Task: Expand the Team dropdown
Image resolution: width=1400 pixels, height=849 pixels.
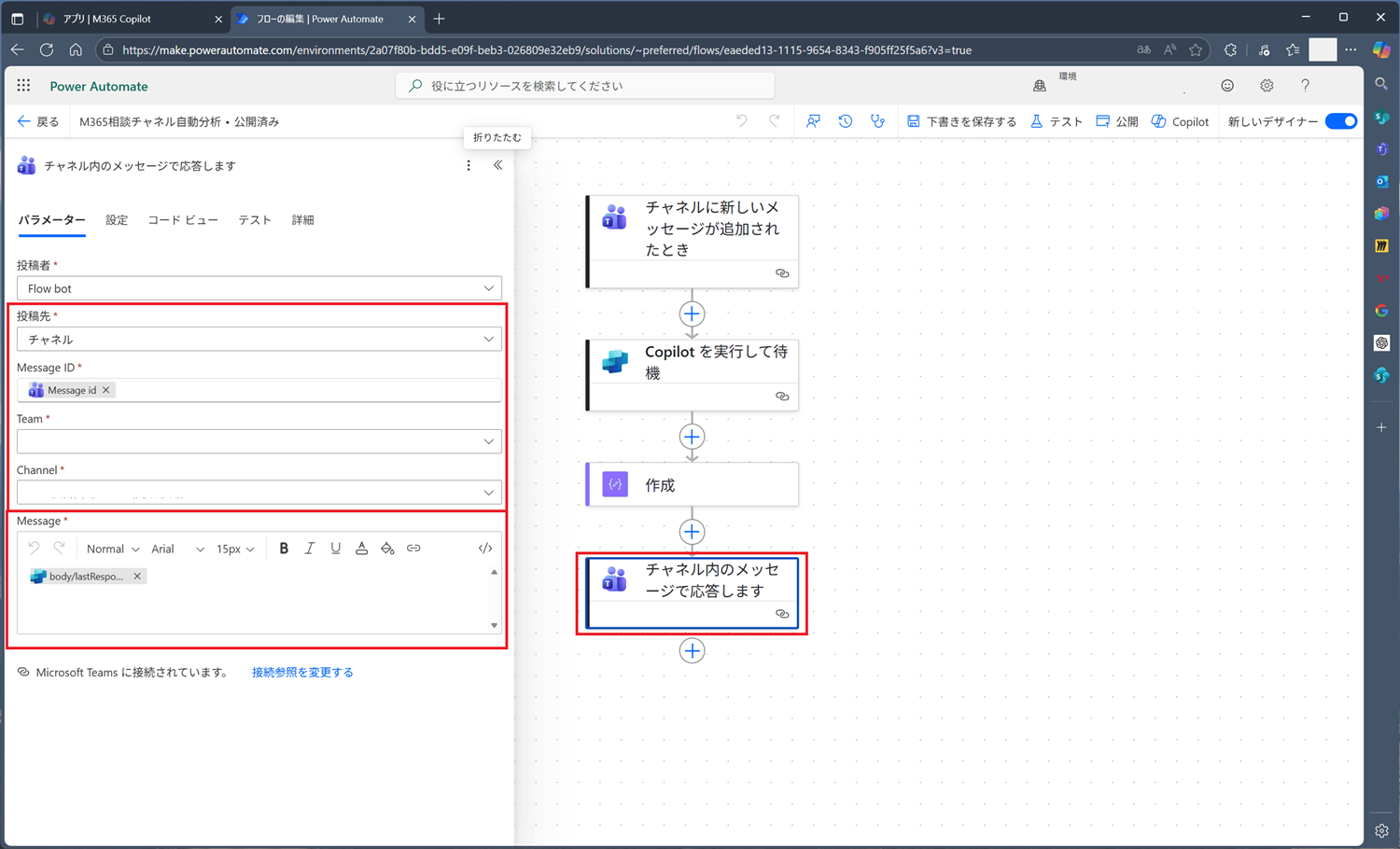Action: click(259, 441)
